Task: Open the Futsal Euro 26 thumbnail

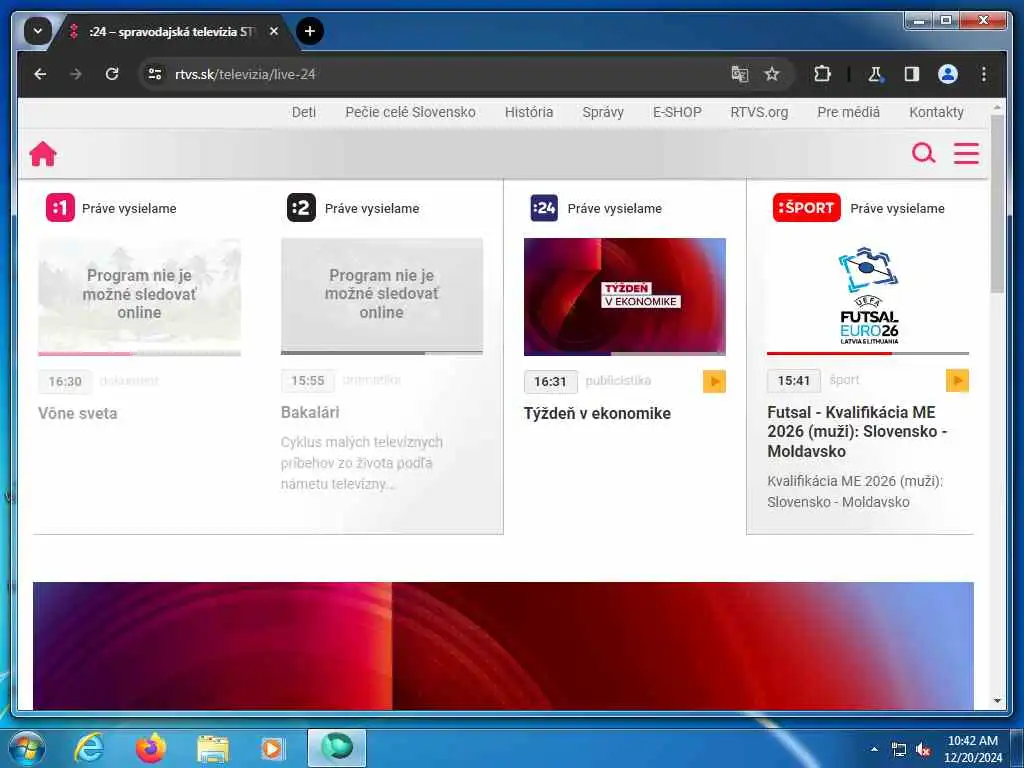Action: [868, 295]
